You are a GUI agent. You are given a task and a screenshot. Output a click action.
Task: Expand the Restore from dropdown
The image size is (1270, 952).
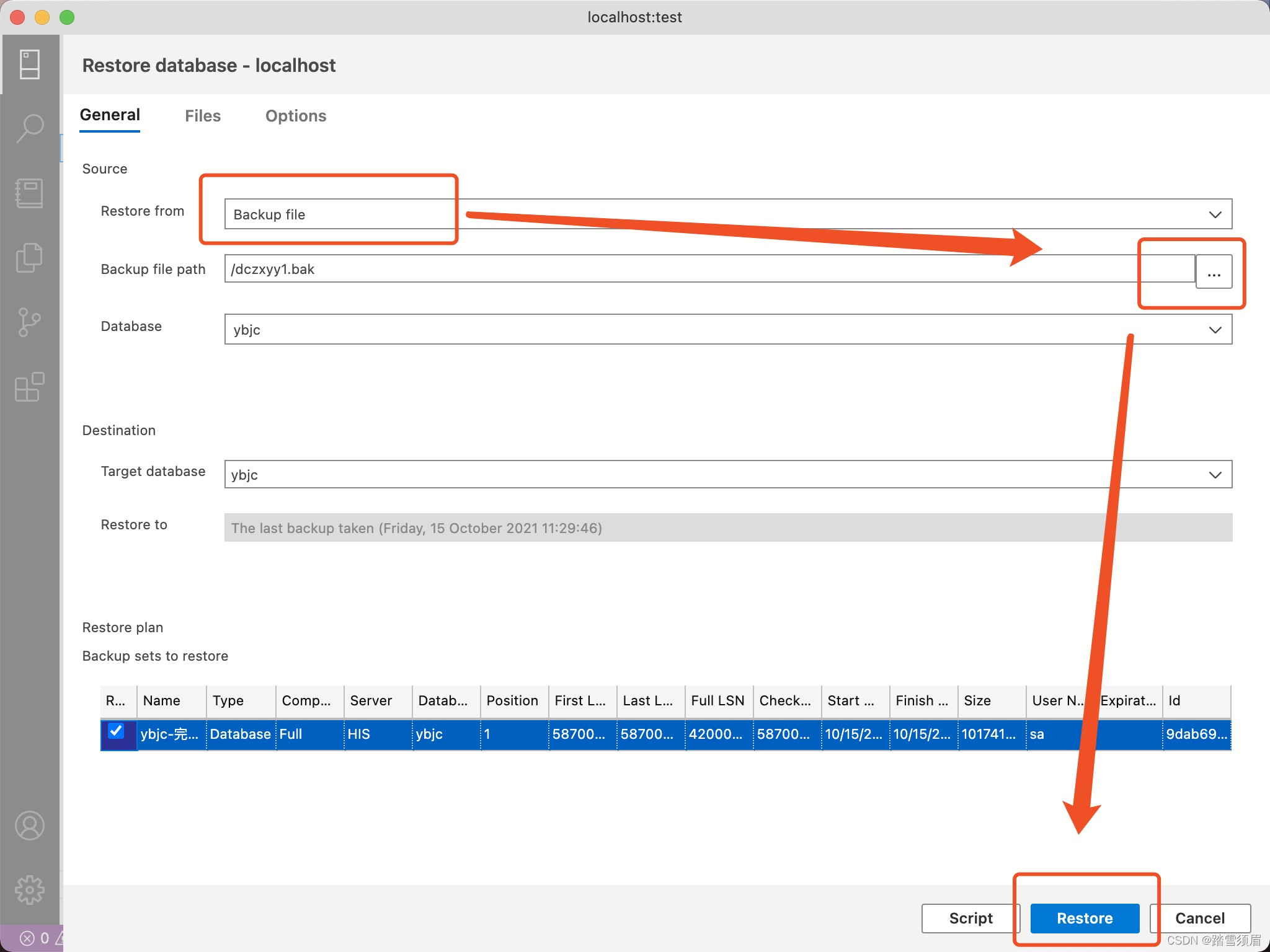(x=1214, y=214)
